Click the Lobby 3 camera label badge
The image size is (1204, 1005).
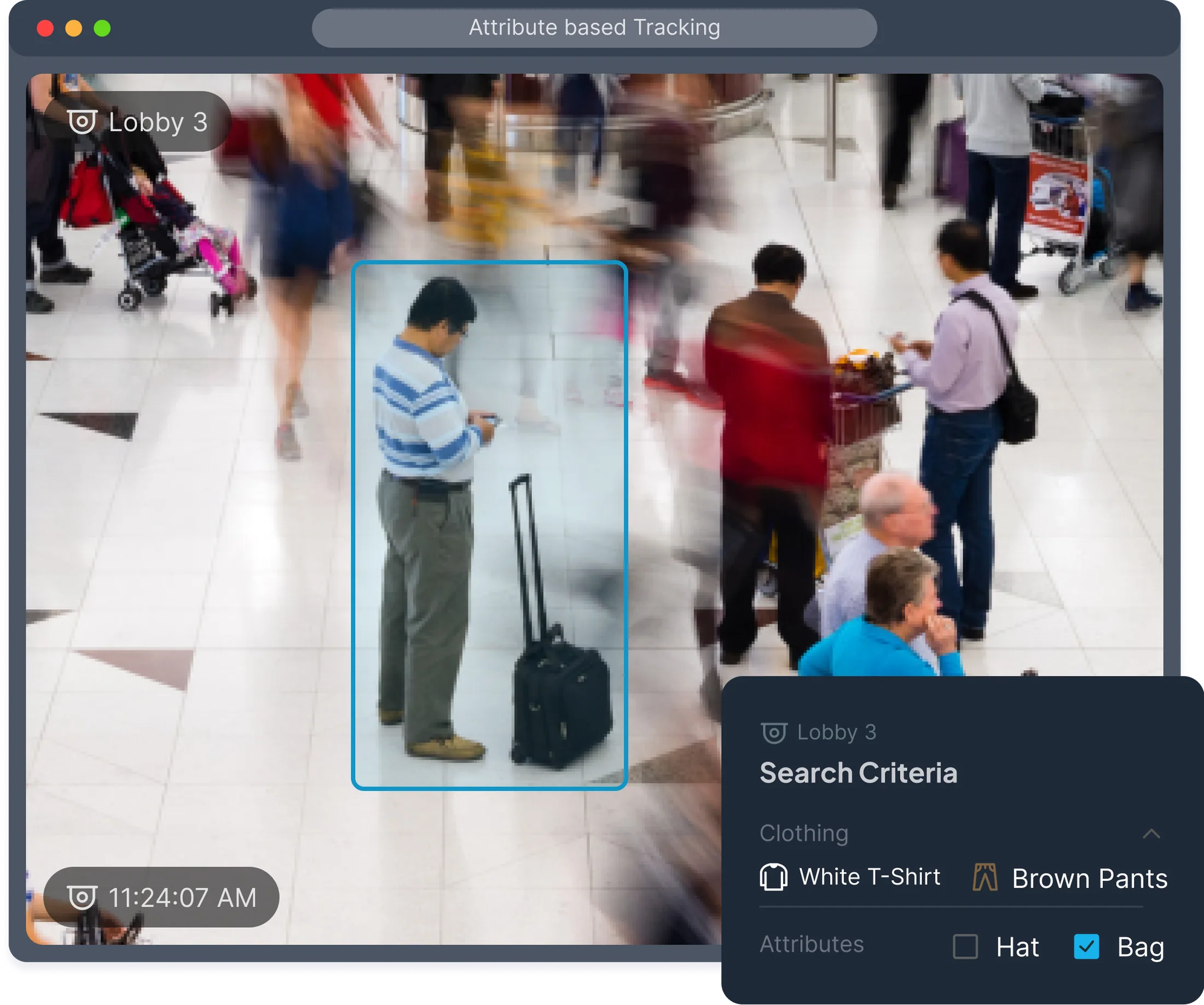point(137,122)
